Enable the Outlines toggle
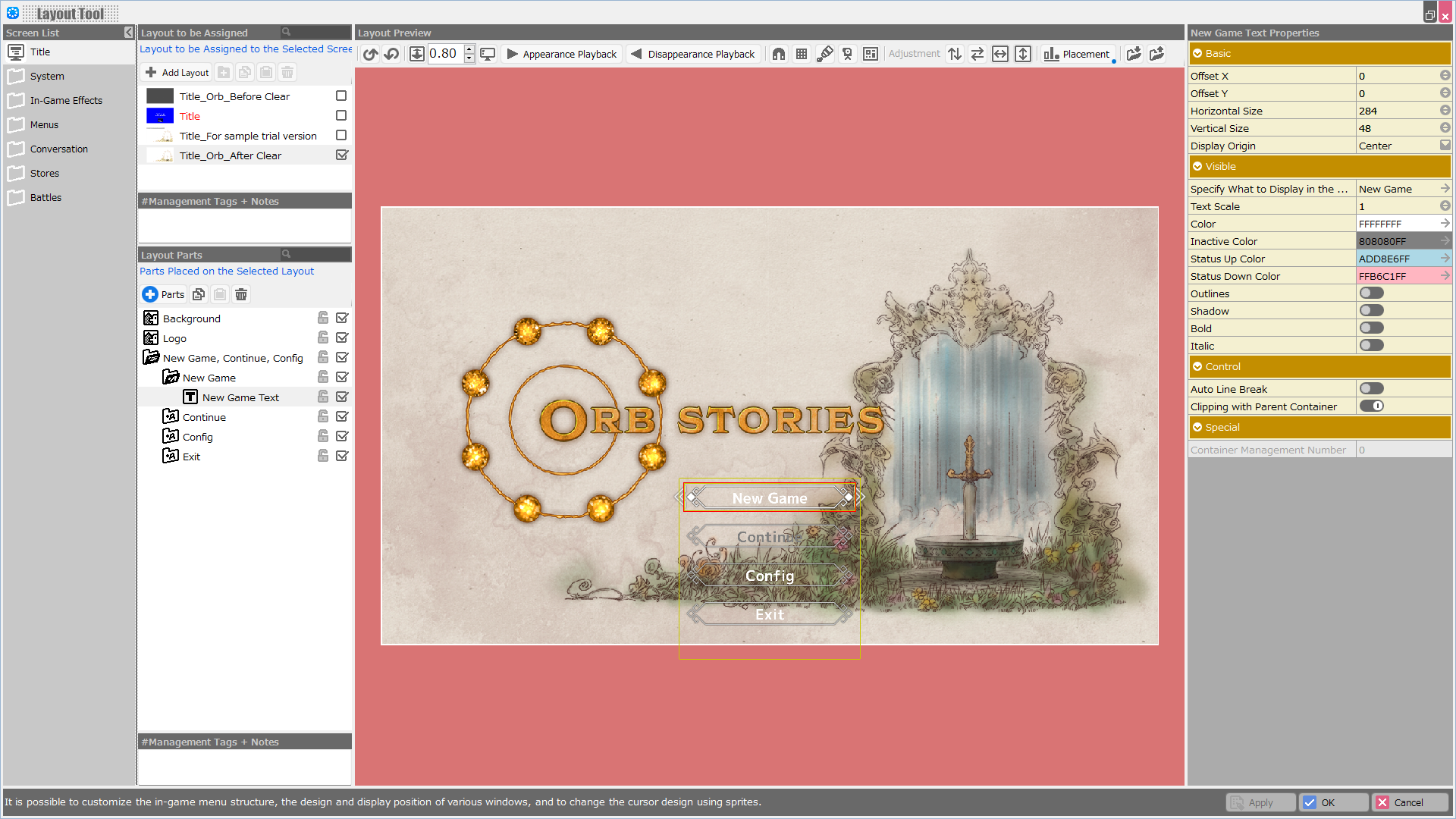This screenshot has width=1456, height=819. tap(1371, 293)
